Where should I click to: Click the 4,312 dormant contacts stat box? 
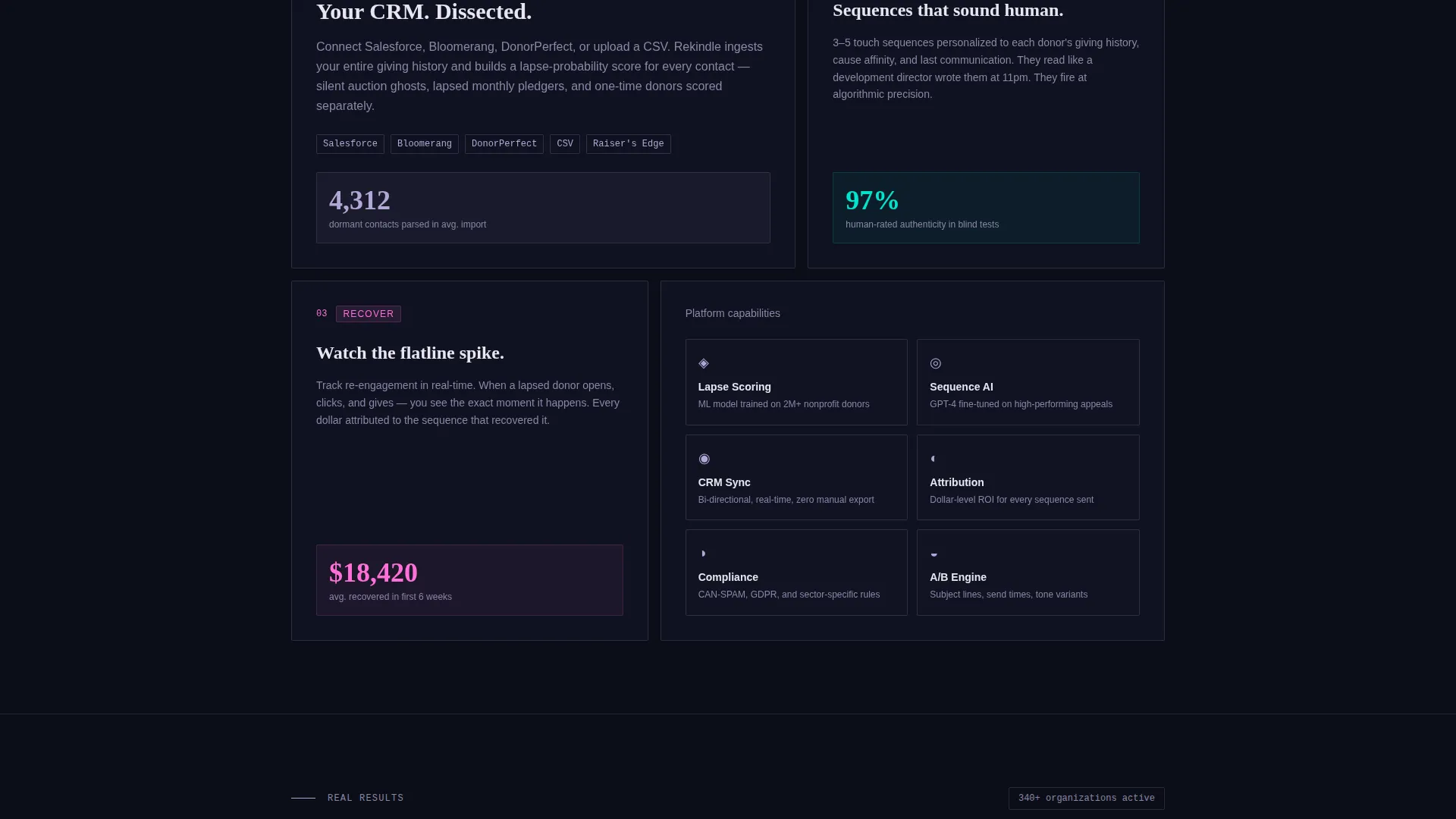click(543, 208)
